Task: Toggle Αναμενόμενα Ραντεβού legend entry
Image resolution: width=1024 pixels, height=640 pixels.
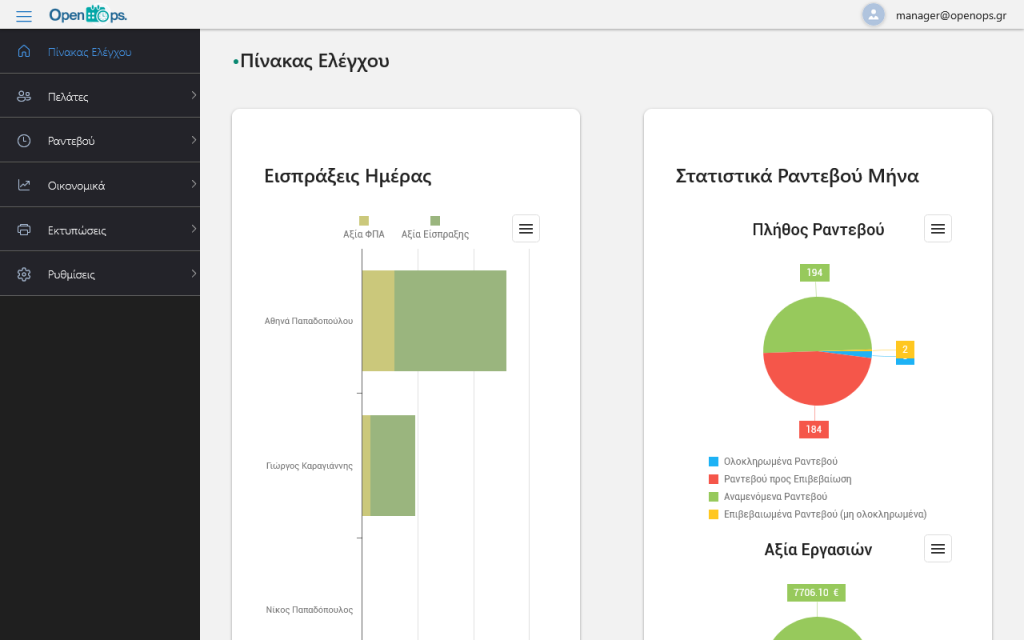Action: click(768, 497)
